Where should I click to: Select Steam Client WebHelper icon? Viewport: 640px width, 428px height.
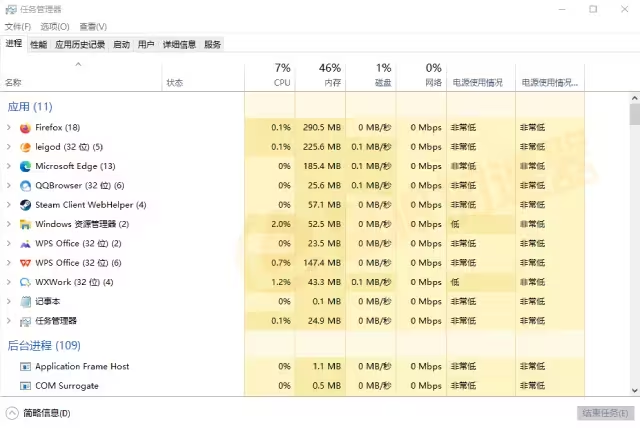pos(25,205)
